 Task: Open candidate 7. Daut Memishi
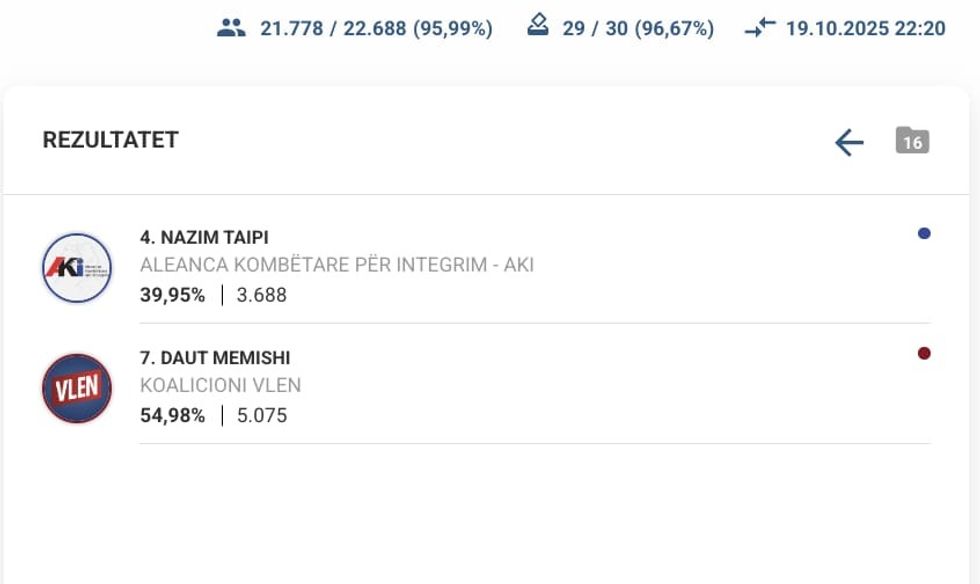215,358
